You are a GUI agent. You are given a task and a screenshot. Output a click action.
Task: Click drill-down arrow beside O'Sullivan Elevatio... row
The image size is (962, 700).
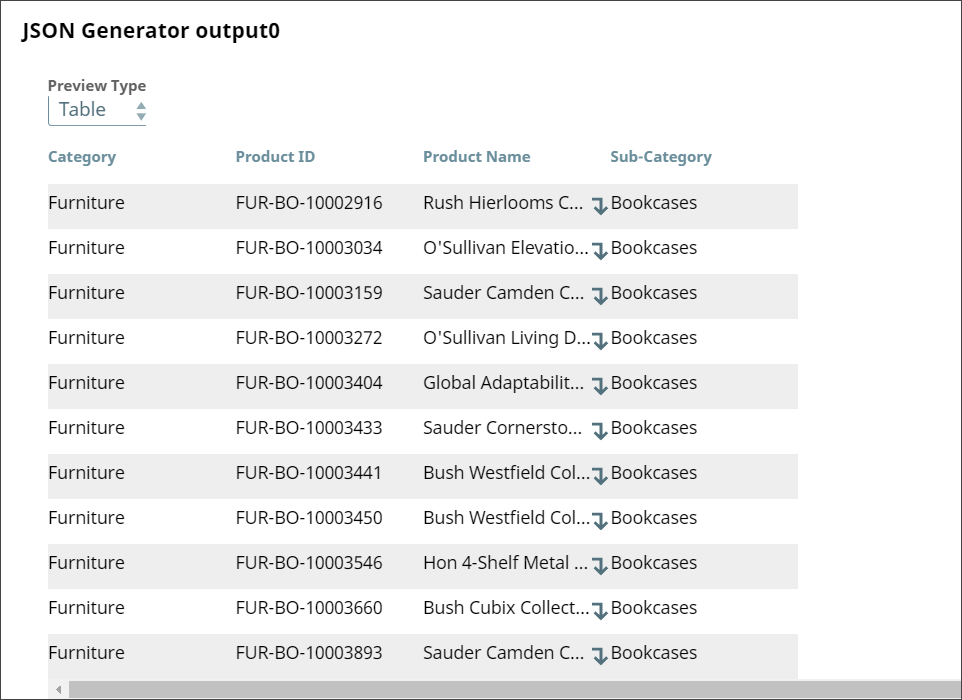coord(601,248)
